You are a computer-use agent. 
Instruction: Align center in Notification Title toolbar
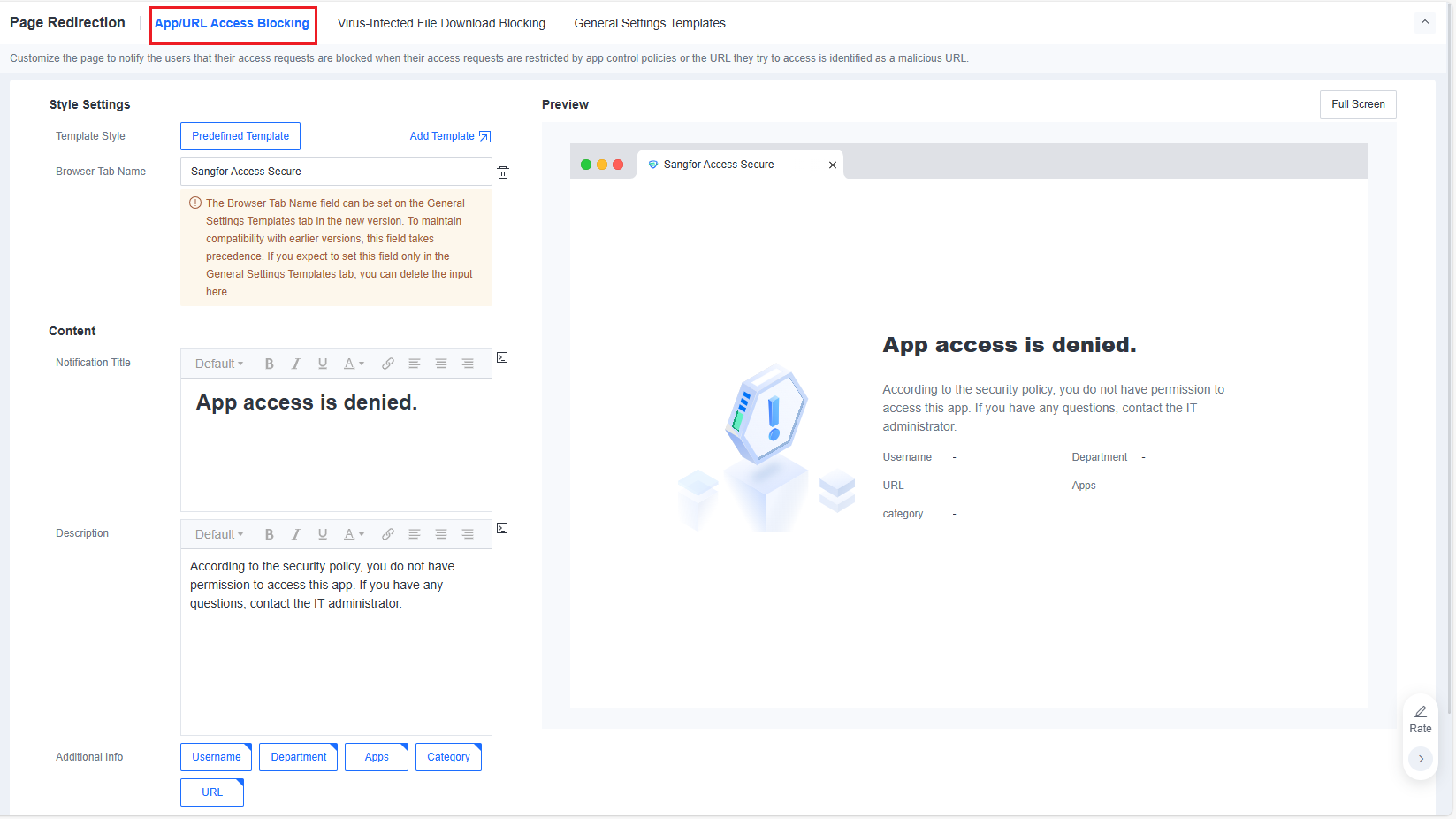click(x=441, y=364)
